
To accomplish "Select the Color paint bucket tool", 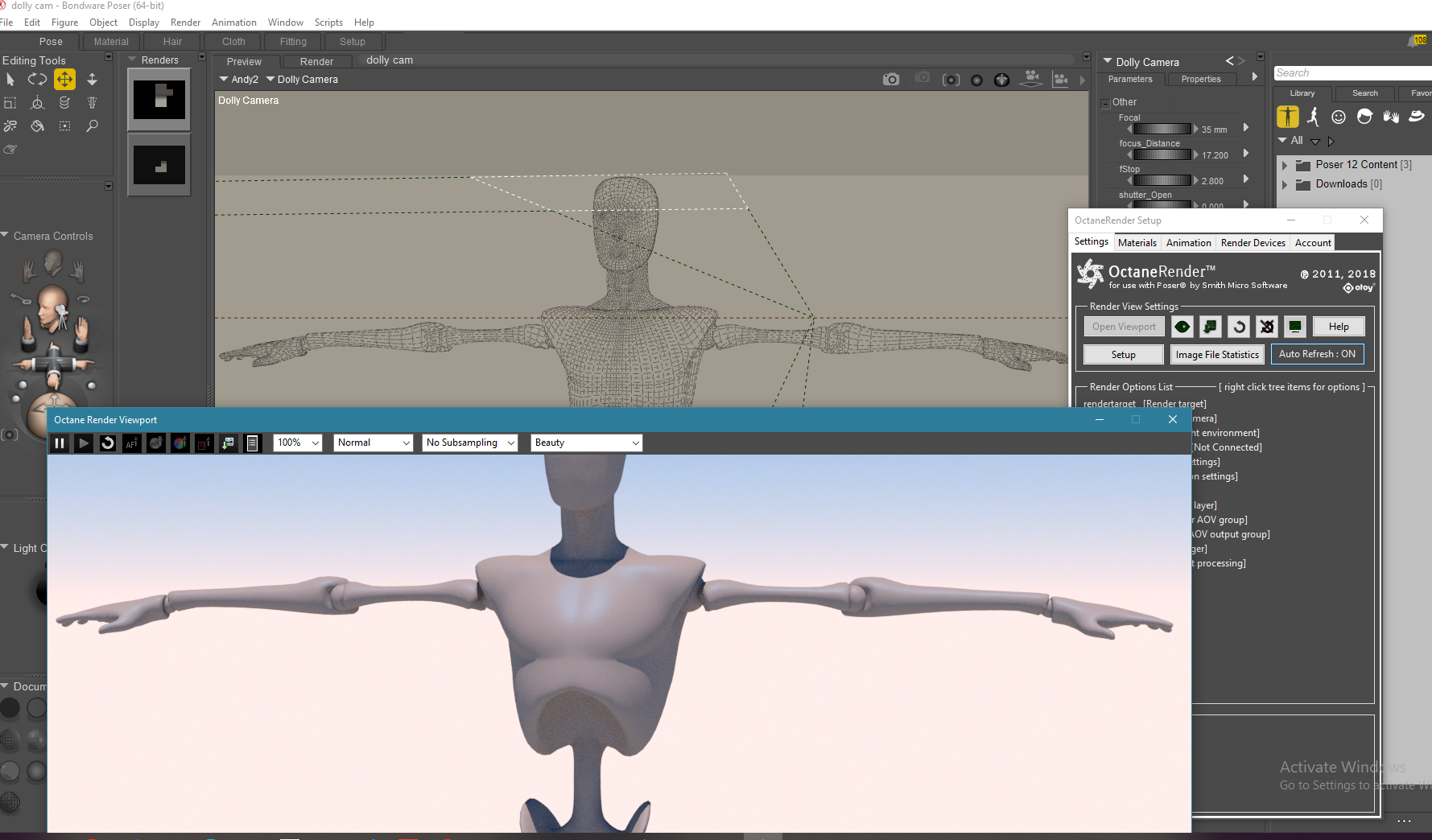I will click(37, 126).
